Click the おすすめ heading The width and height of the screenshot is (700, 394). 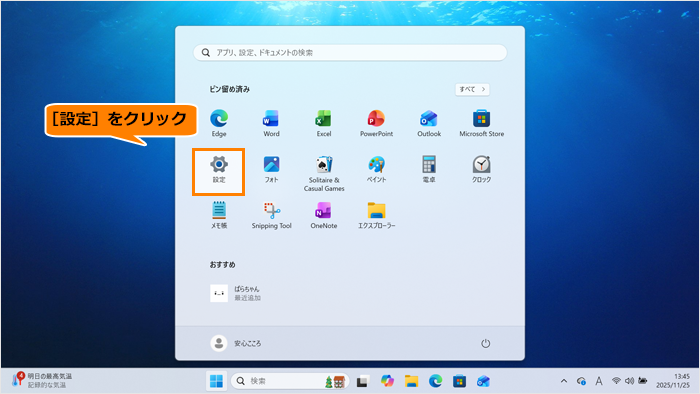click(222, 265)
